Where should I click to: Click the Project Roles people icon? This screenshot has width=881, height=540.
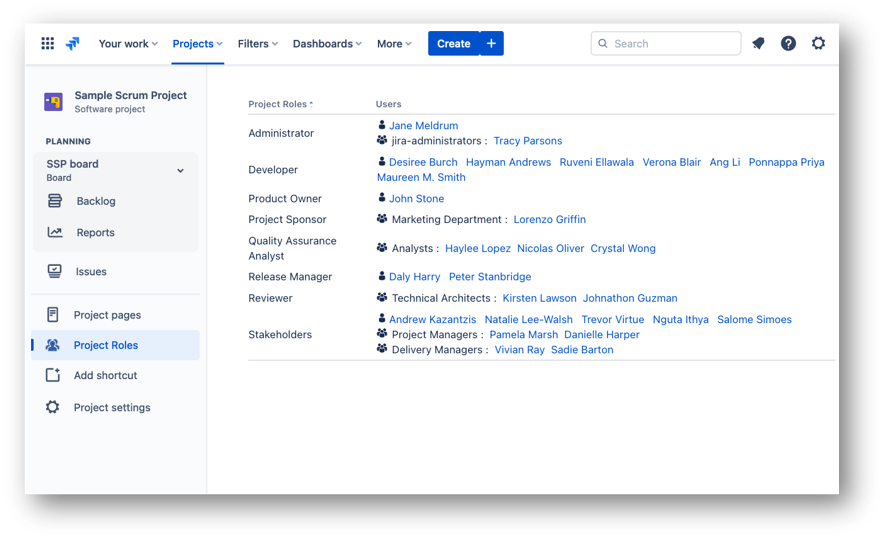[53, 345]
